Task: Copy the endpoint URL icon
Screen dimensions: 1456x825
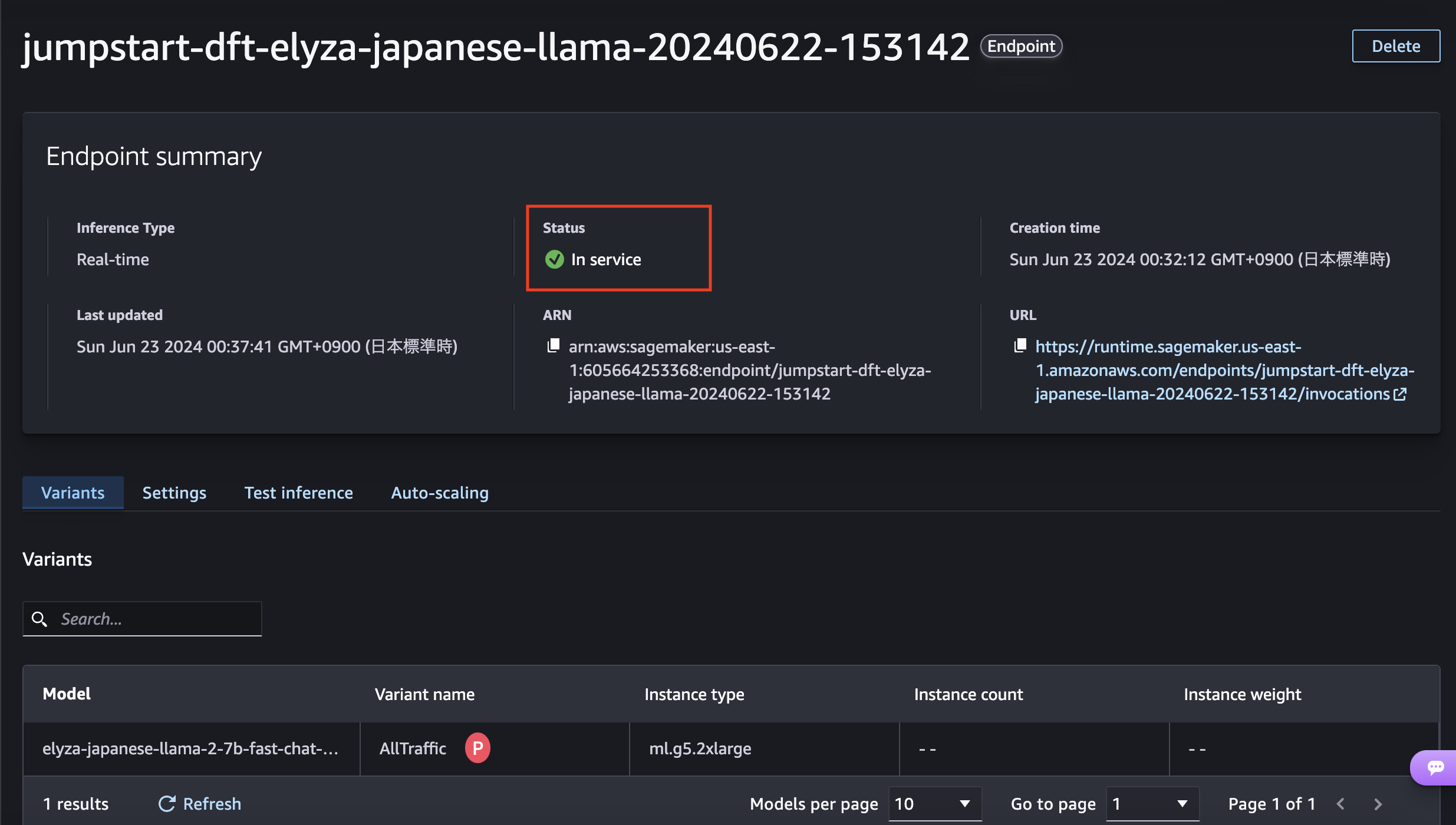Action: click(1020, 346)
